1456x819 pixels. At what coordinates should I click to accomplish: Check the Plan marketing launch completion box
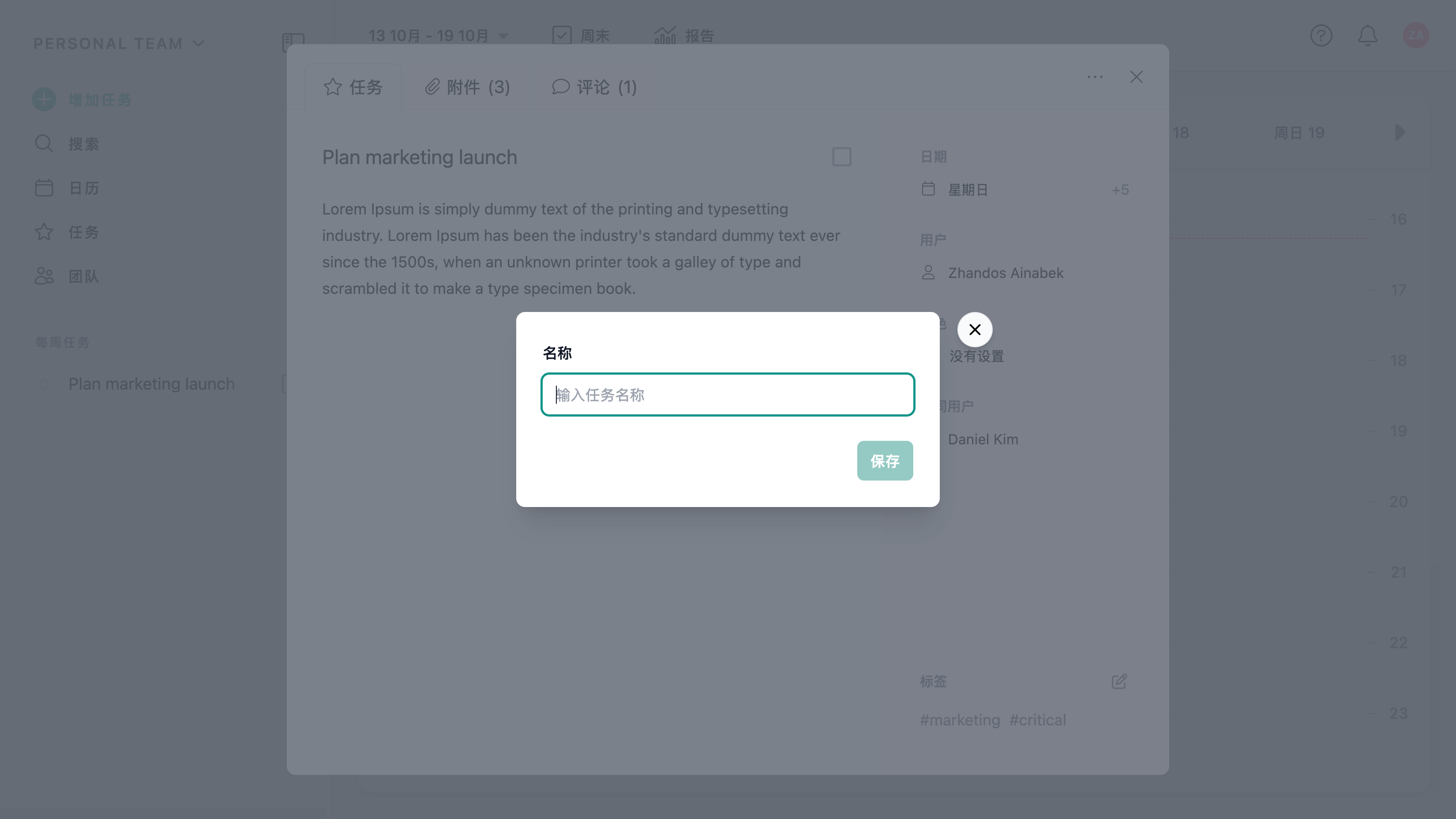tap(841, 157)
